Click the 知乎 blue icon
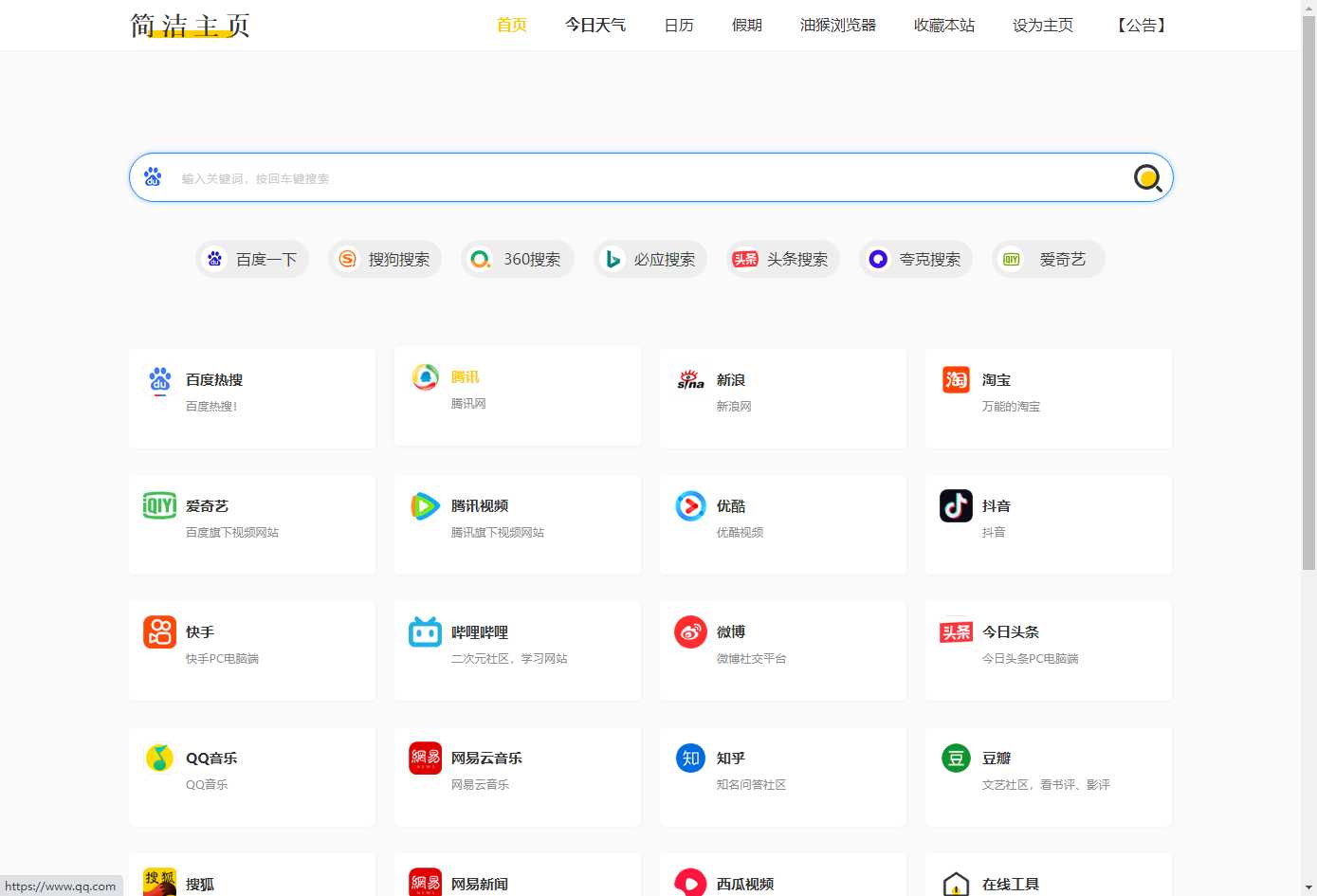1317x896 pixels. coord(690,759)
